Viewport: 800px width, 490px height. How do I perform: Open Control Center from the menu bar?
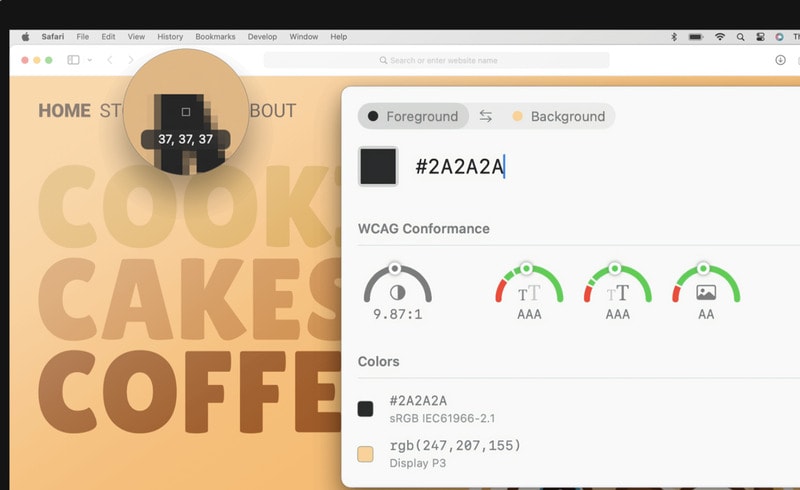pyautogui.click(x=760, y=37)
